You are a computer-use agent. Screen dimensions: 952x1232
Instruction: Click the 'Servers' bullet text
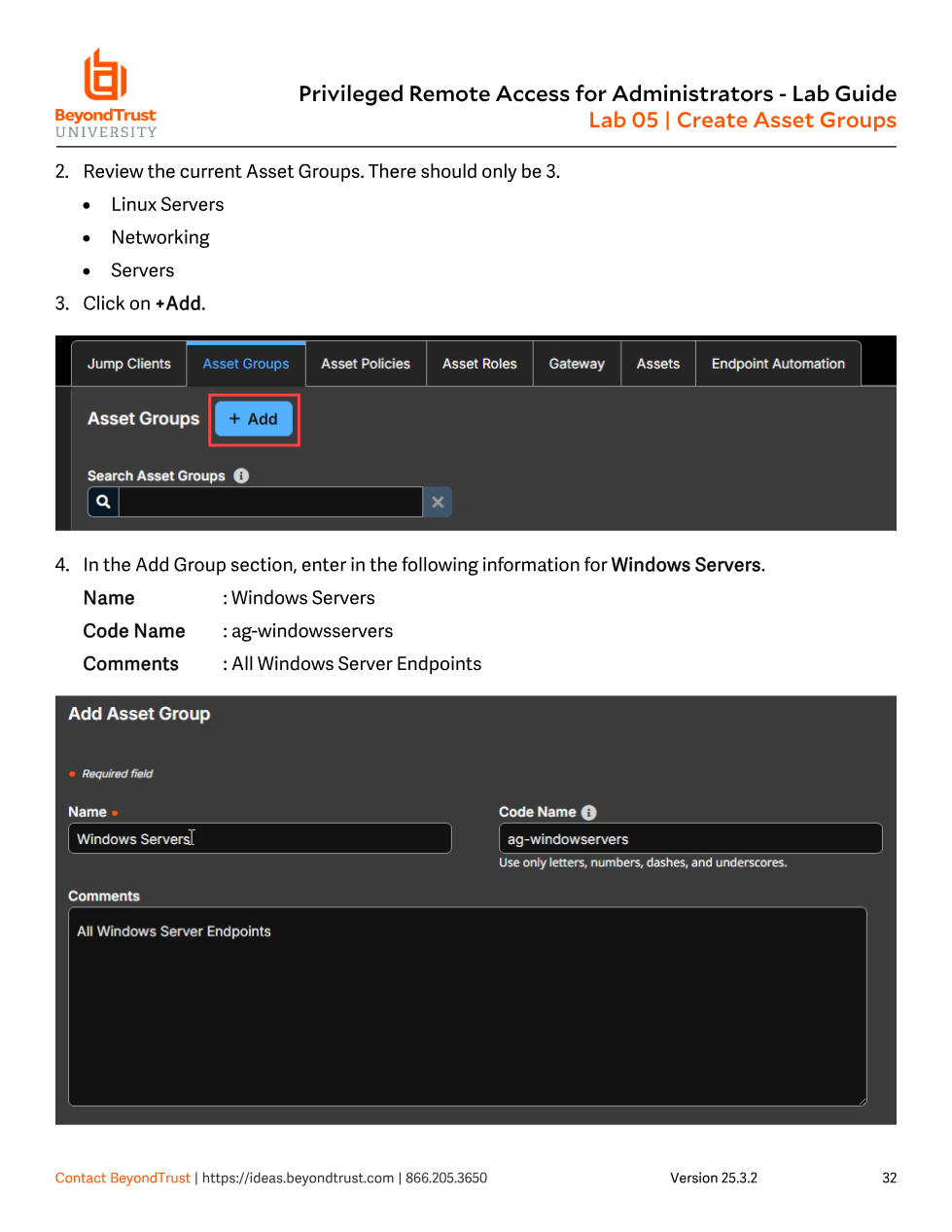click(143, 270)
